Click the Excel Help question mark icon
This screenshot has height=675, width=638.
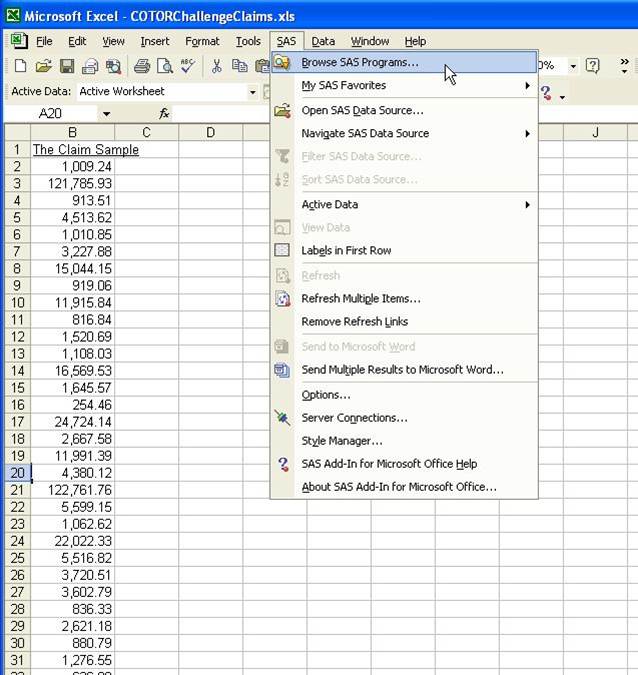click(593, 65)
